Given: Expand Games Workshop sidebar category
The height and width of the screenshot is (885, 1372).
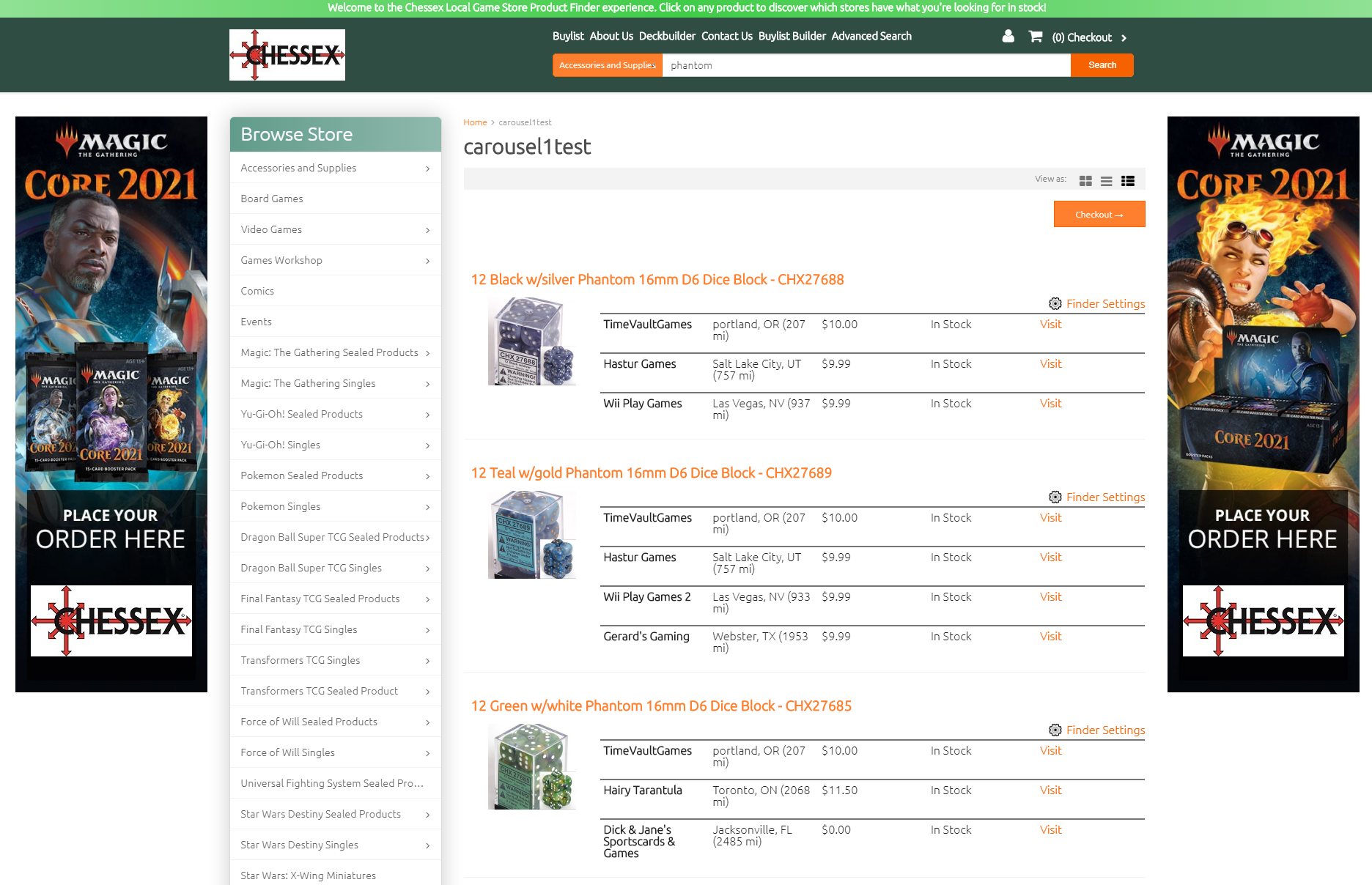Looking at the screenshot, I should [x=427, y=261].
